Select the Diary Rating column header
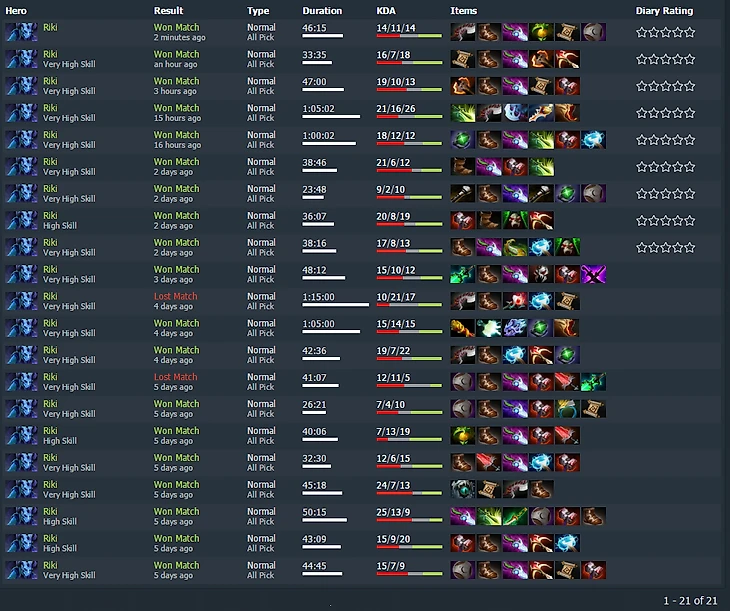730x611 pixels. pos(664,11)
